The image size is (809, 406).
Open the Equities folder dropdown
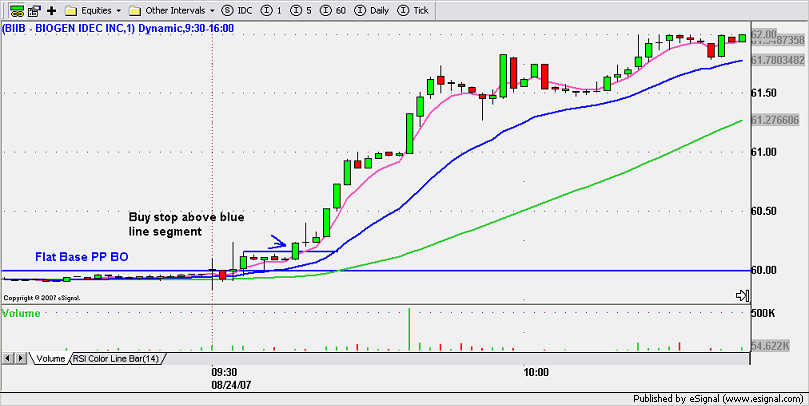click(93, 10)
